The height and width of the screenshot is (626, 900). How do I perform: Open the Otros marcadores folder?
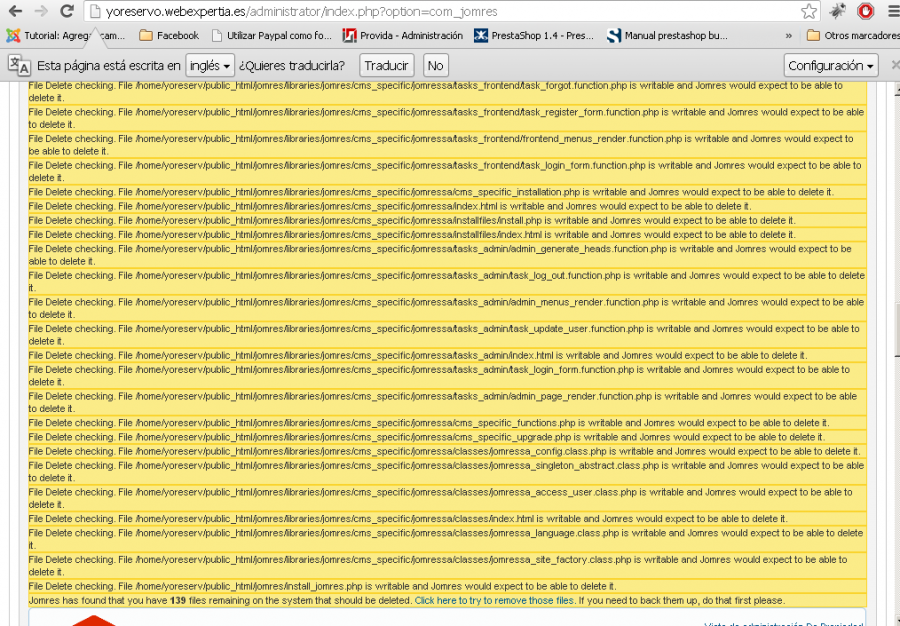click(x=853, y=36)
